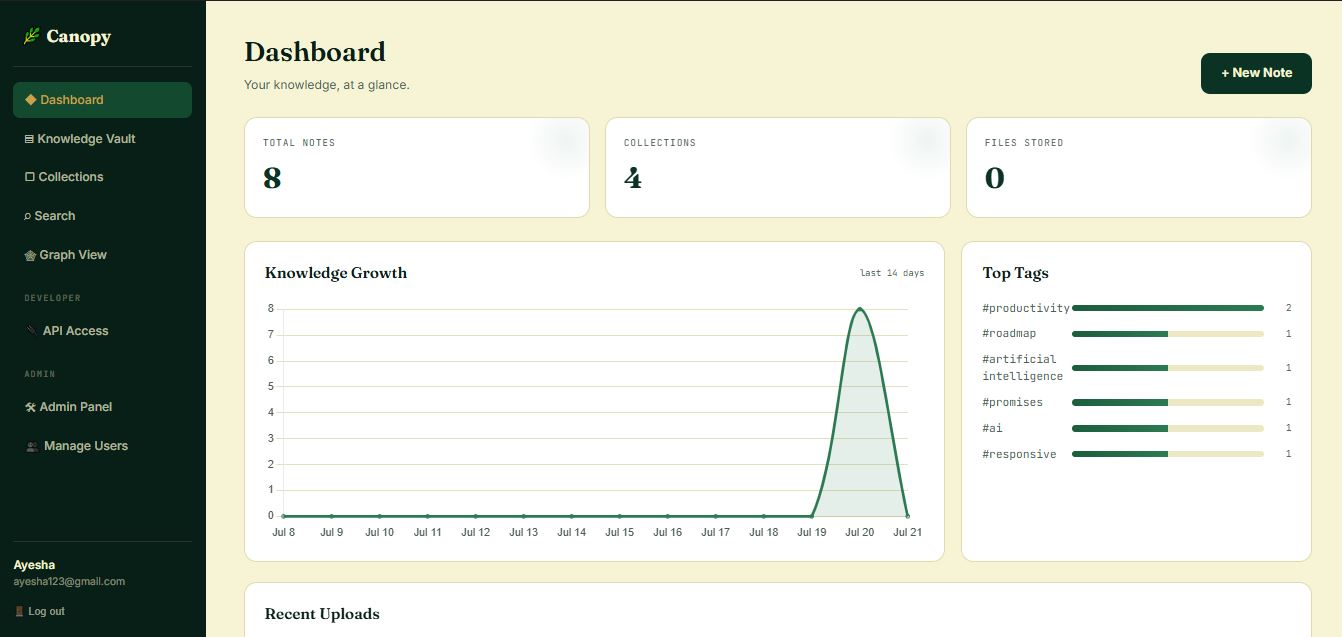Click the Dashboard page title
1342x637 pixels.
click(x=315, y=52)
